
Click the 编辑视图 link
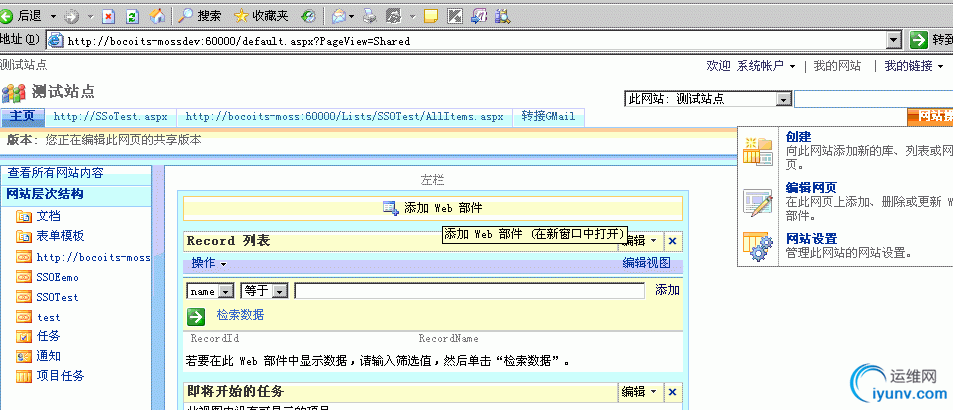(x=647, y=263)
